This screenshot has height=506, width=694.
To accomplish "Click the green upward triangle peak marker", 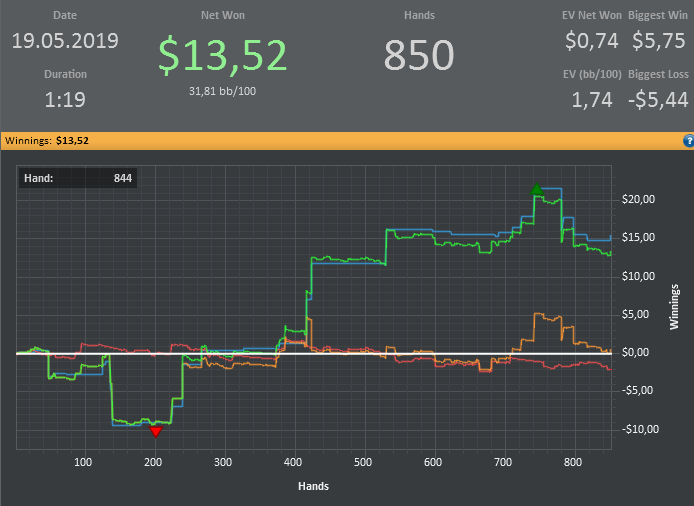I will [536, 189].
